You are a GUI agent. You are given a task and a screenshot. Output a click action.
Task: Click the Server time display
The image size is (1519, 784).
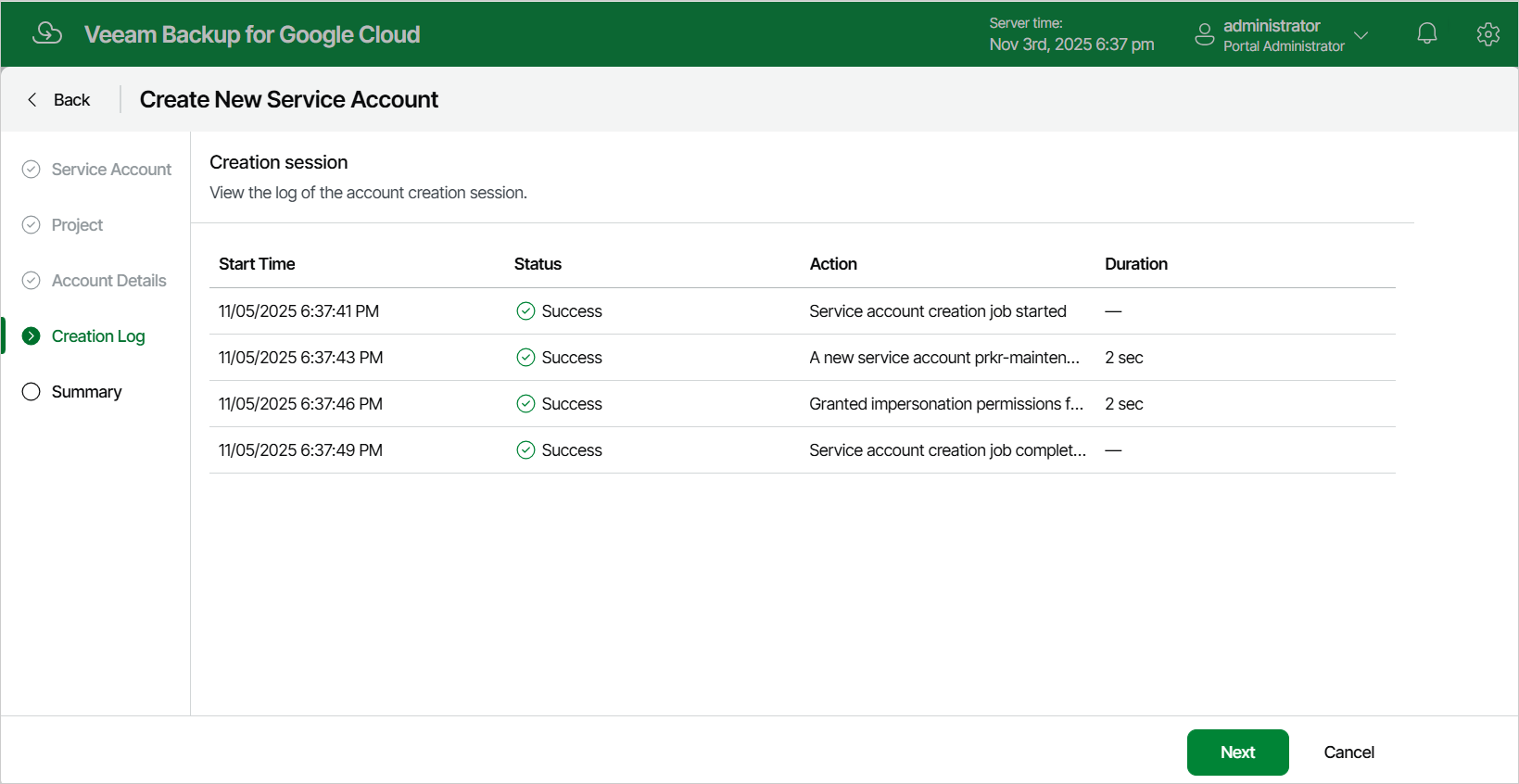click(1071, 34)
